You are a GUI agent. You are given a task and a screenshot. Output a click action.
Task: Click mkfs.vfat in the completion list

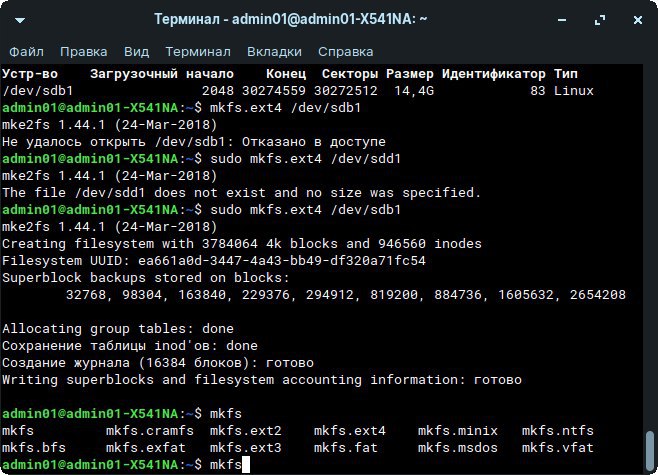[x=555, y=448]
